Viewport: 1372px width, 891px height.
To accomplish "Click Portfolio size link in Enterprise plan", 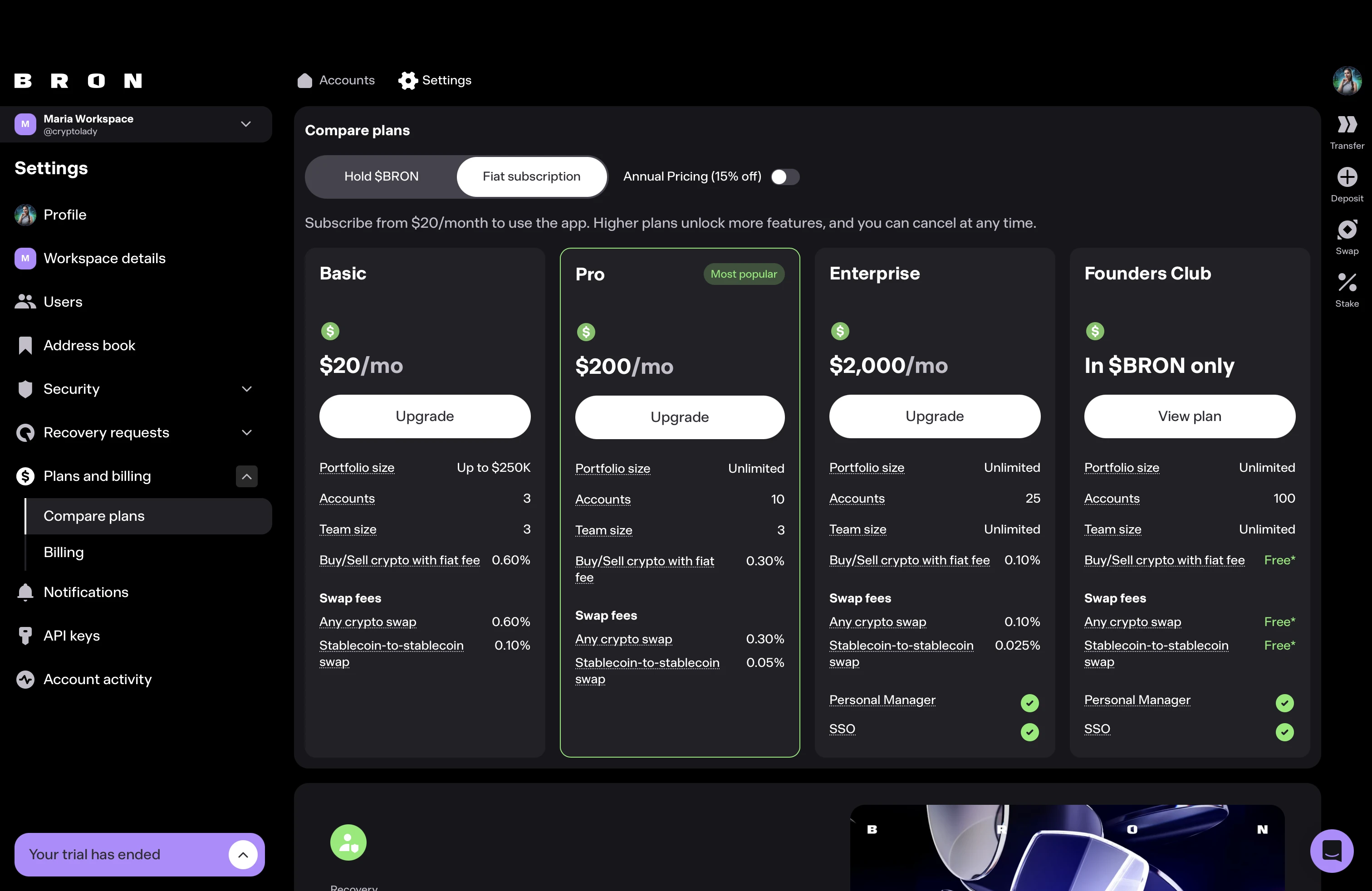I will click(x=867, y=468).
